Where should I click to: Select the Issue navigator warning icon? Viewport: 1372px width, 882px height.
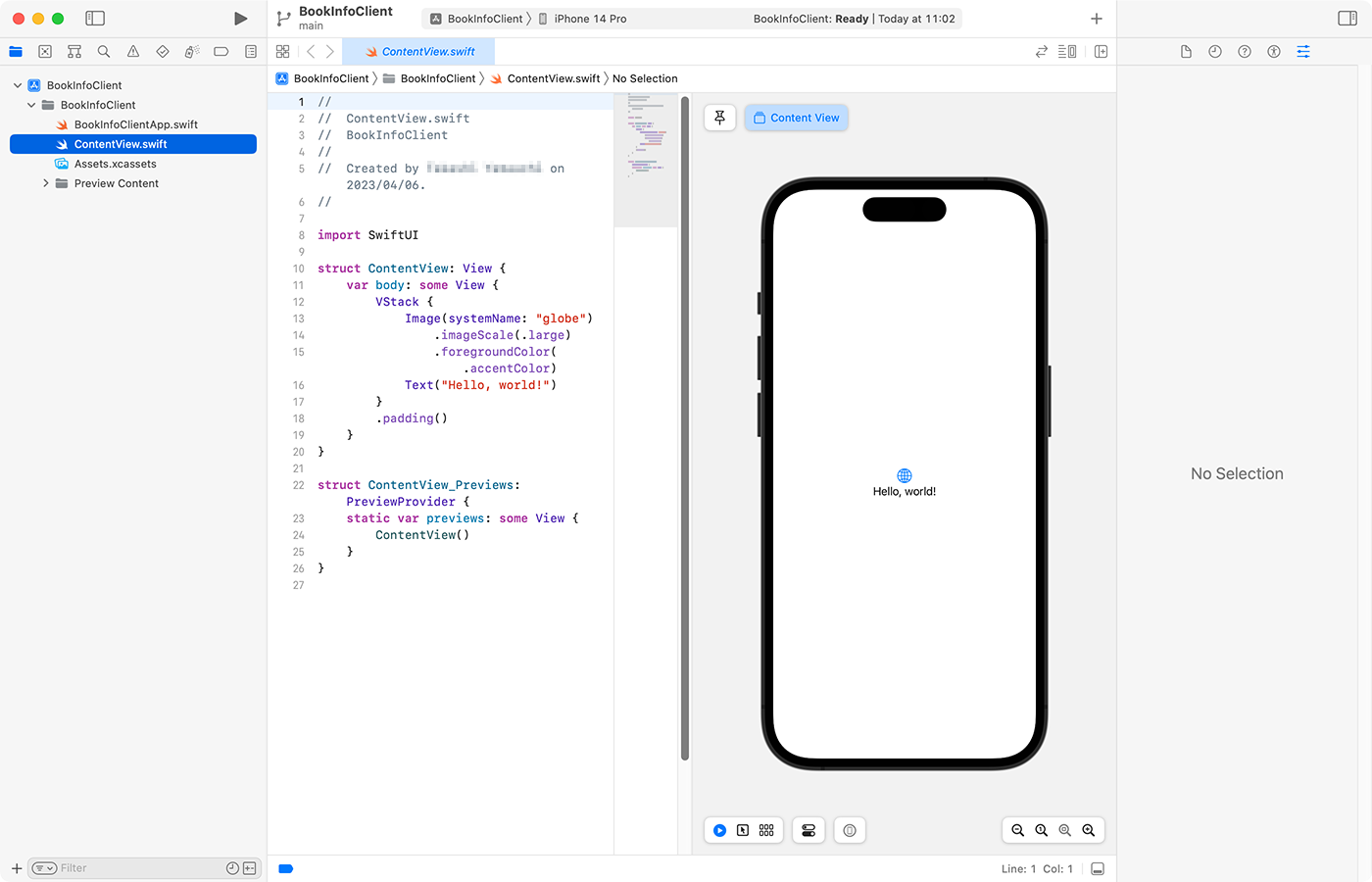point(133,51)
